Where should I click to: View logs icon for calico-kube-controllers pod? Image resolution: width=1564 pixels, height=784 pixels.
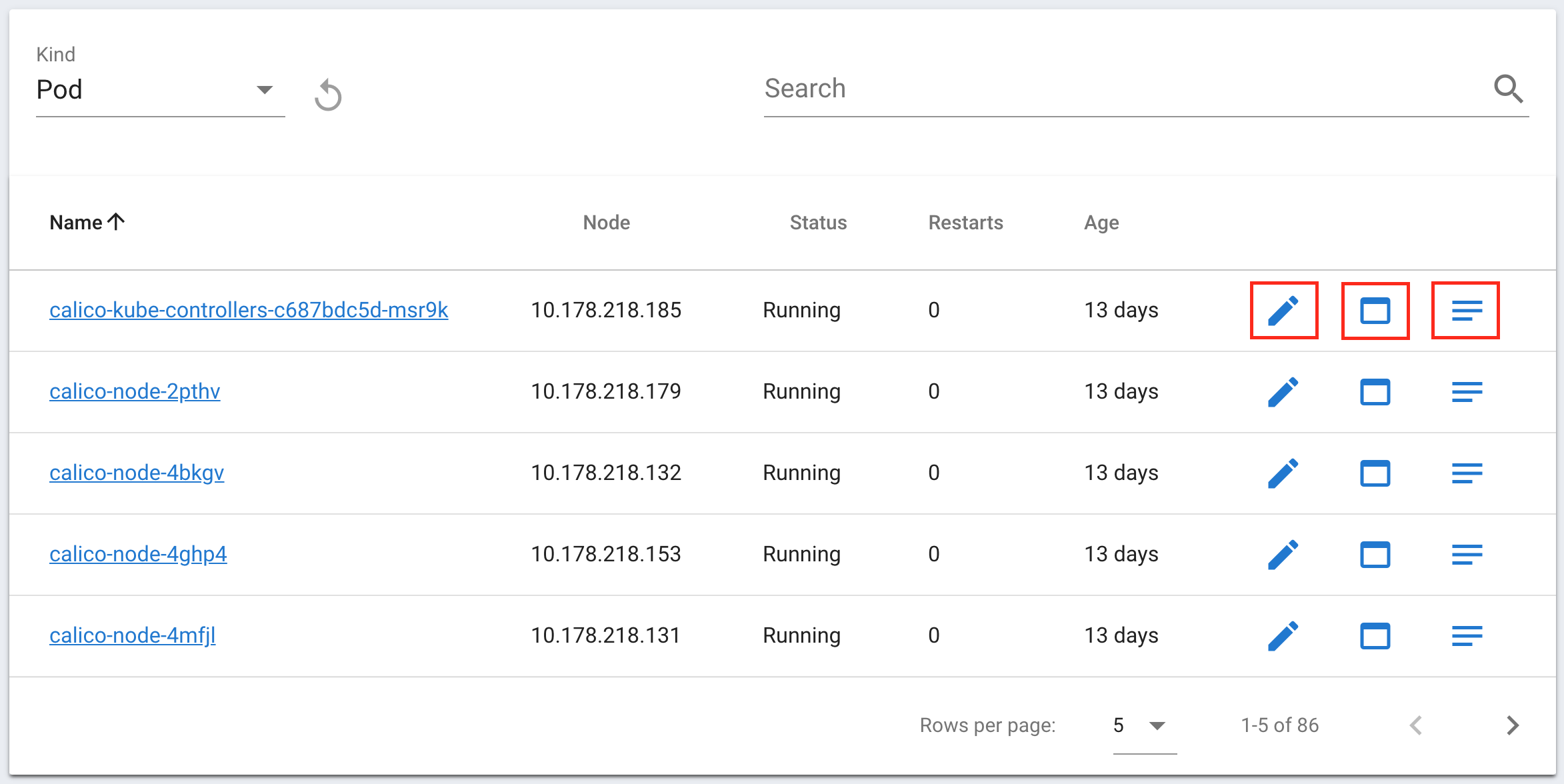click(x=1466, y=311)
